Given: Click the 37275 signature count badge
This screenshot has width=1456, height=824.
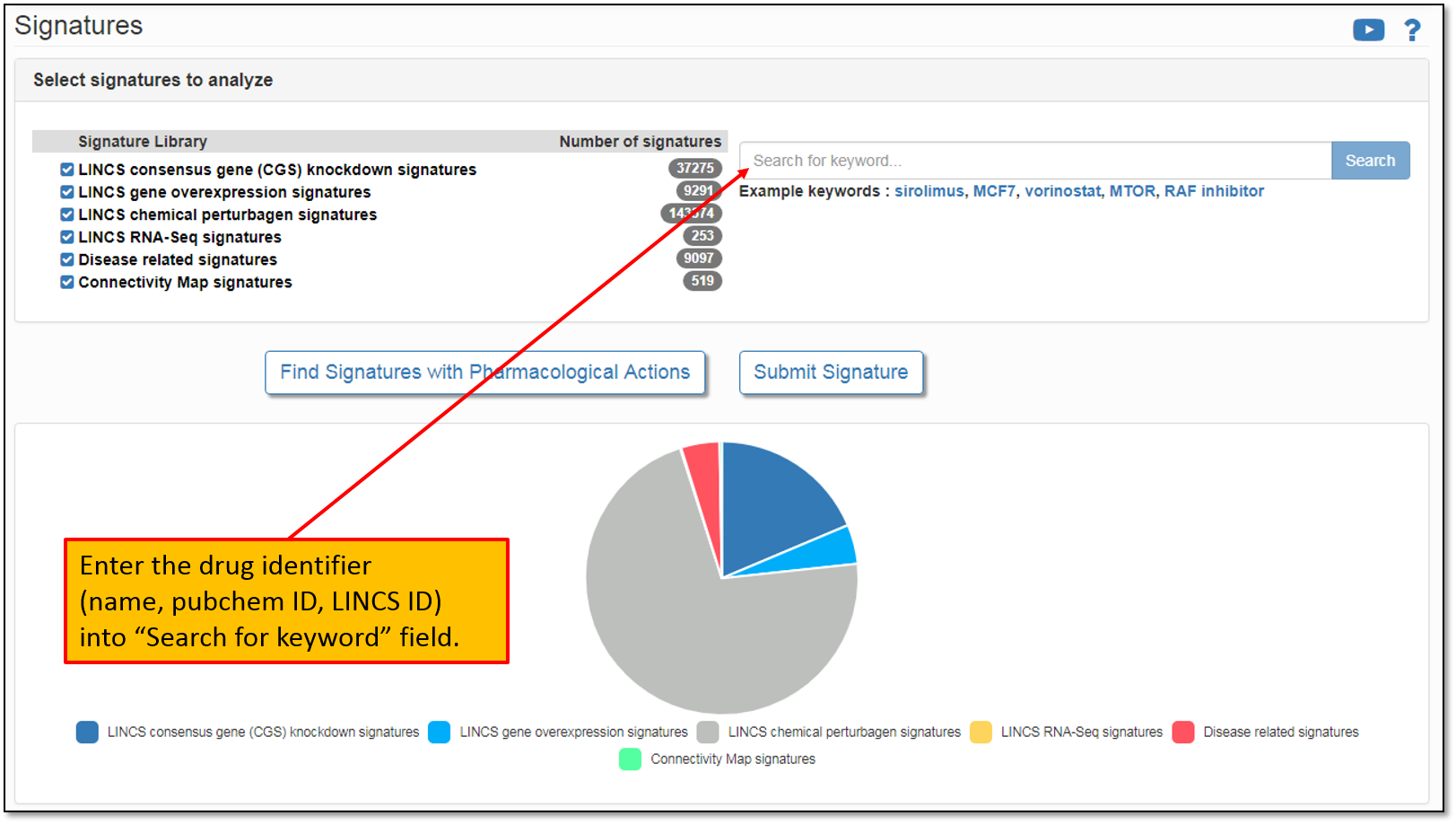Looking at the screenshot, I should point(695,168).
